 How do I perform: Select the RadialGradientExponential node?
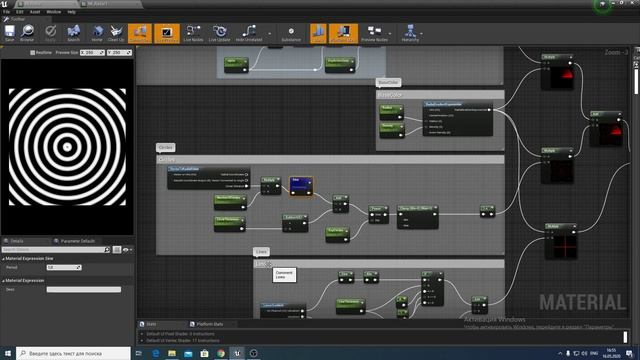click(x=458, y=118)
